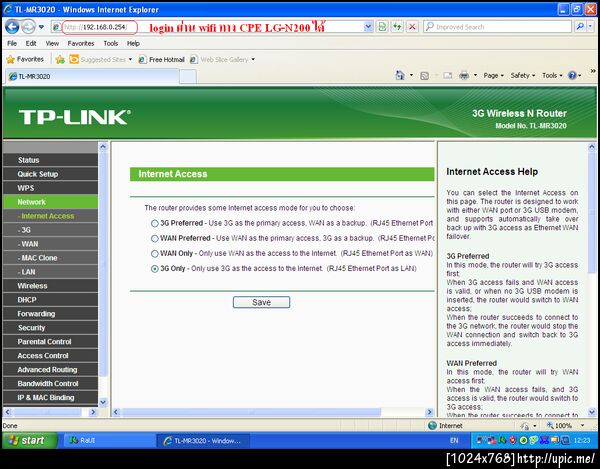Select the 3G Only radio button
This screenshot has height=469, width=600.
click(x=155, y=269)
